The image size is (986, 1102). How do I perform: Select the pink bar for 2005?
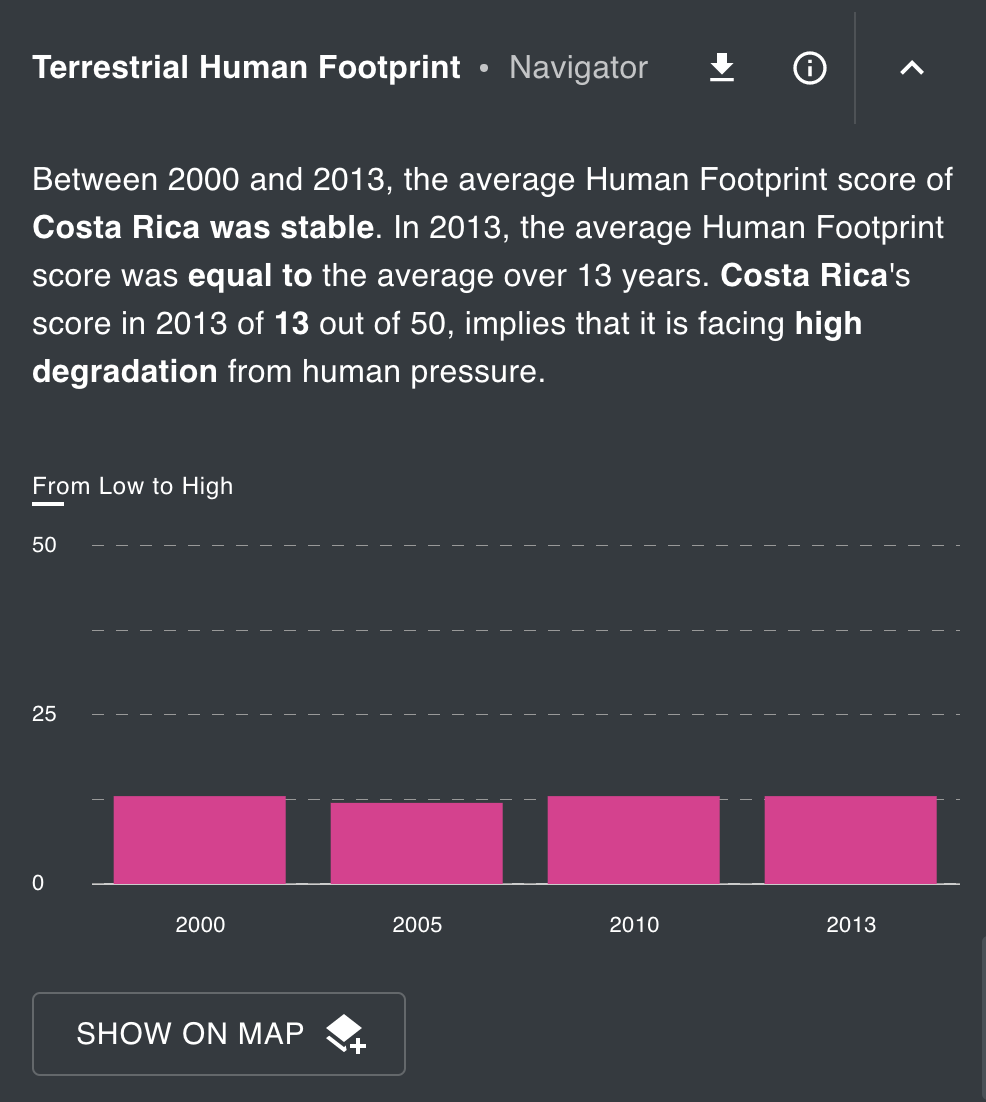coord(417,843)
